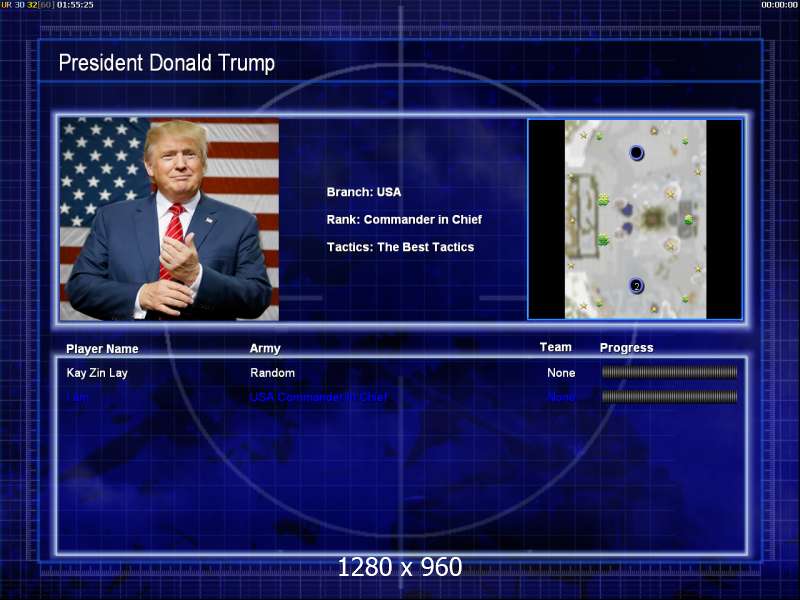Select start position 2 marker on map
The image size is (800, 600).
636,286
